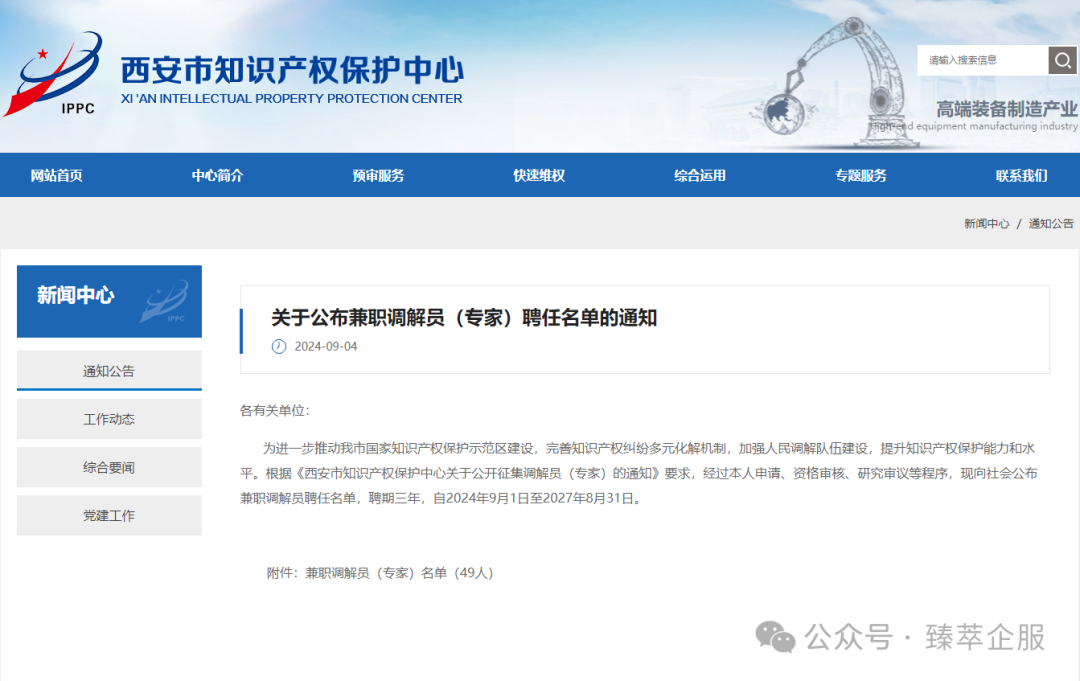The width and height of the screenshot is (1080, 681).
Task: Open the 专题服务 navigation entry
Action: click(858, 175)
